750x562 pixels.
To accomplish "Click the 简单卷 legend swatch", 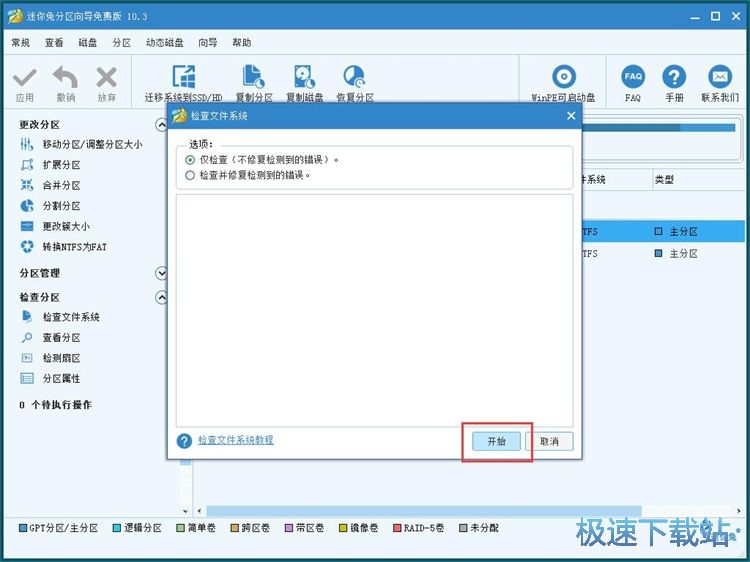I will (x=180, y=528).
